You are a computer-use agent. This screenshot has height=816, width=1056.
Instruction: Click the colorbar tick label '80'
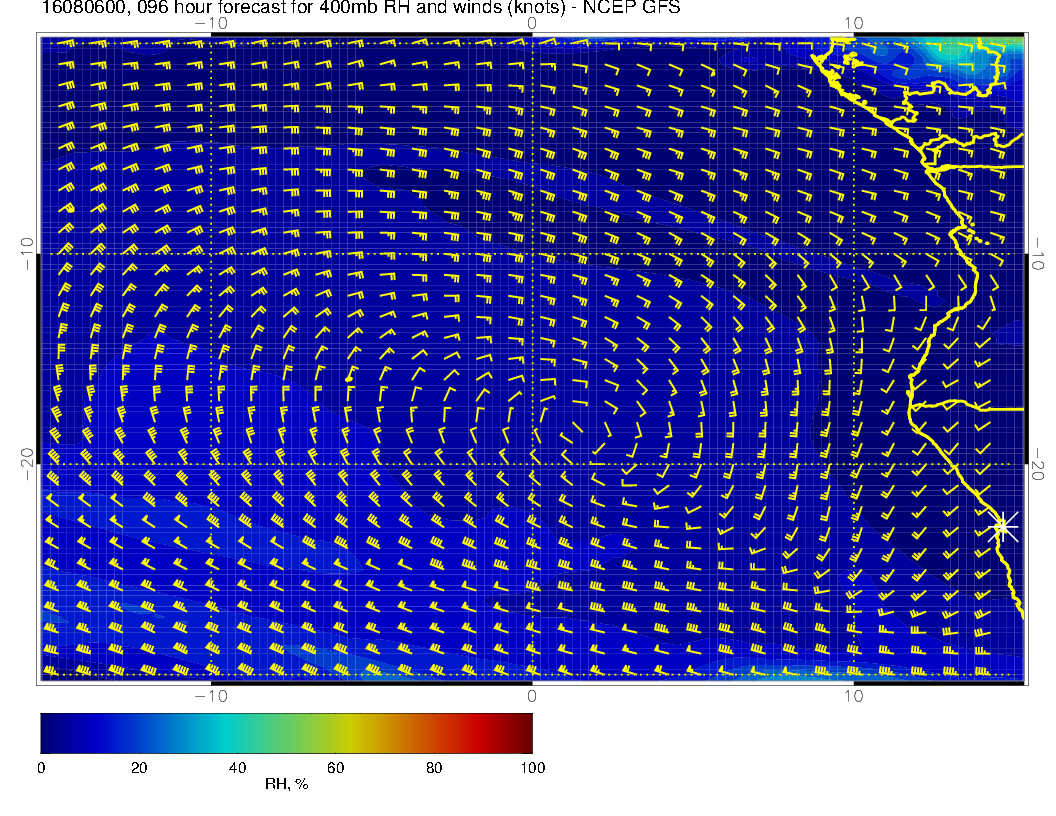434,767
